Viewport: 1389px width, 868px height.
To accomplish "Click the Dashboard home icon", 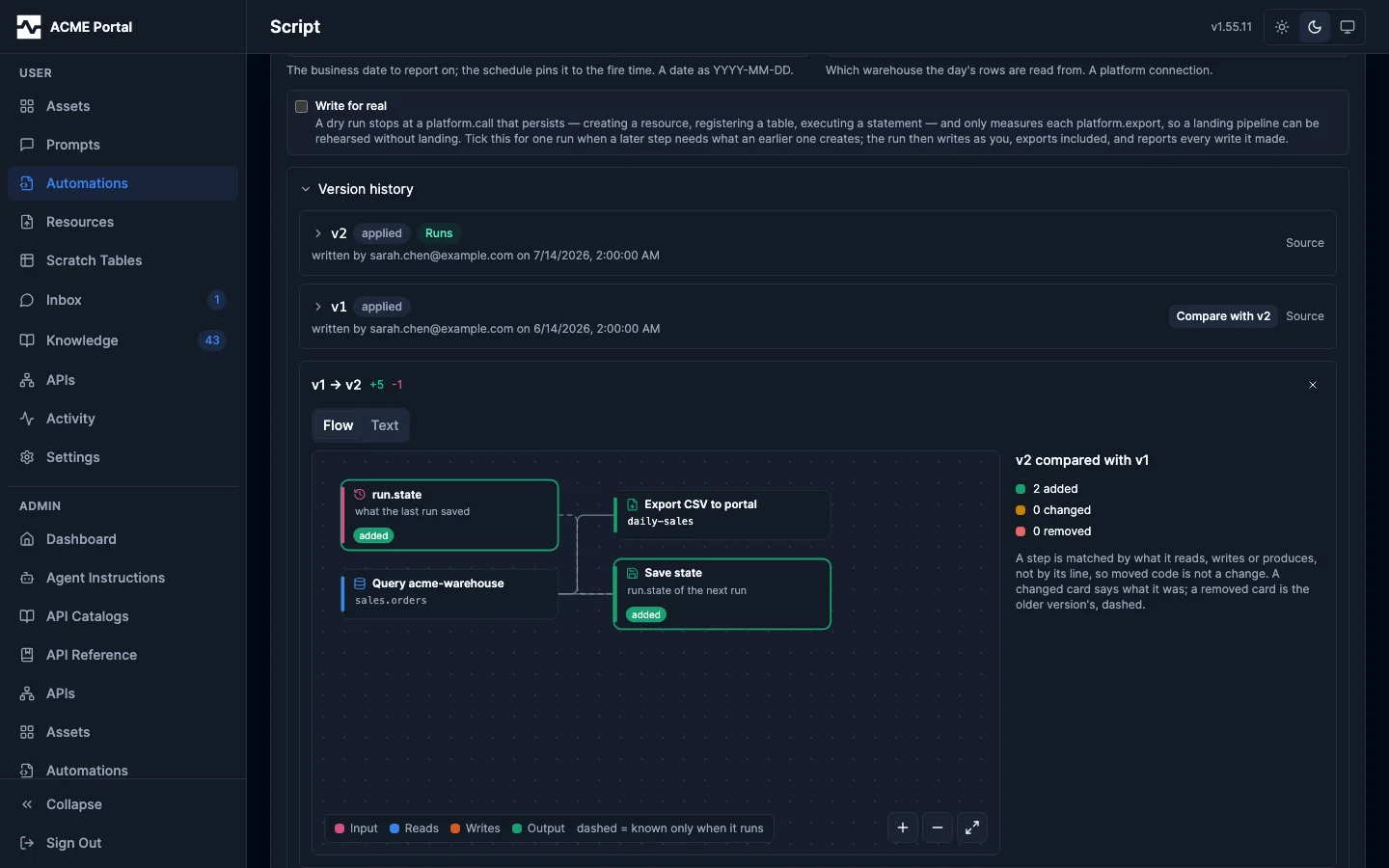I will [27, 539].
